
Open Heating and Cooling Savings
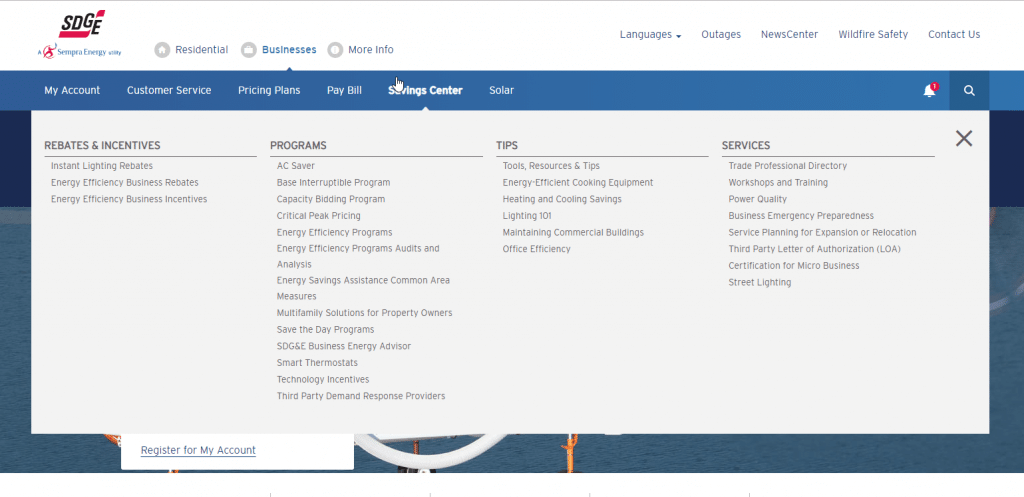(562, 199)
